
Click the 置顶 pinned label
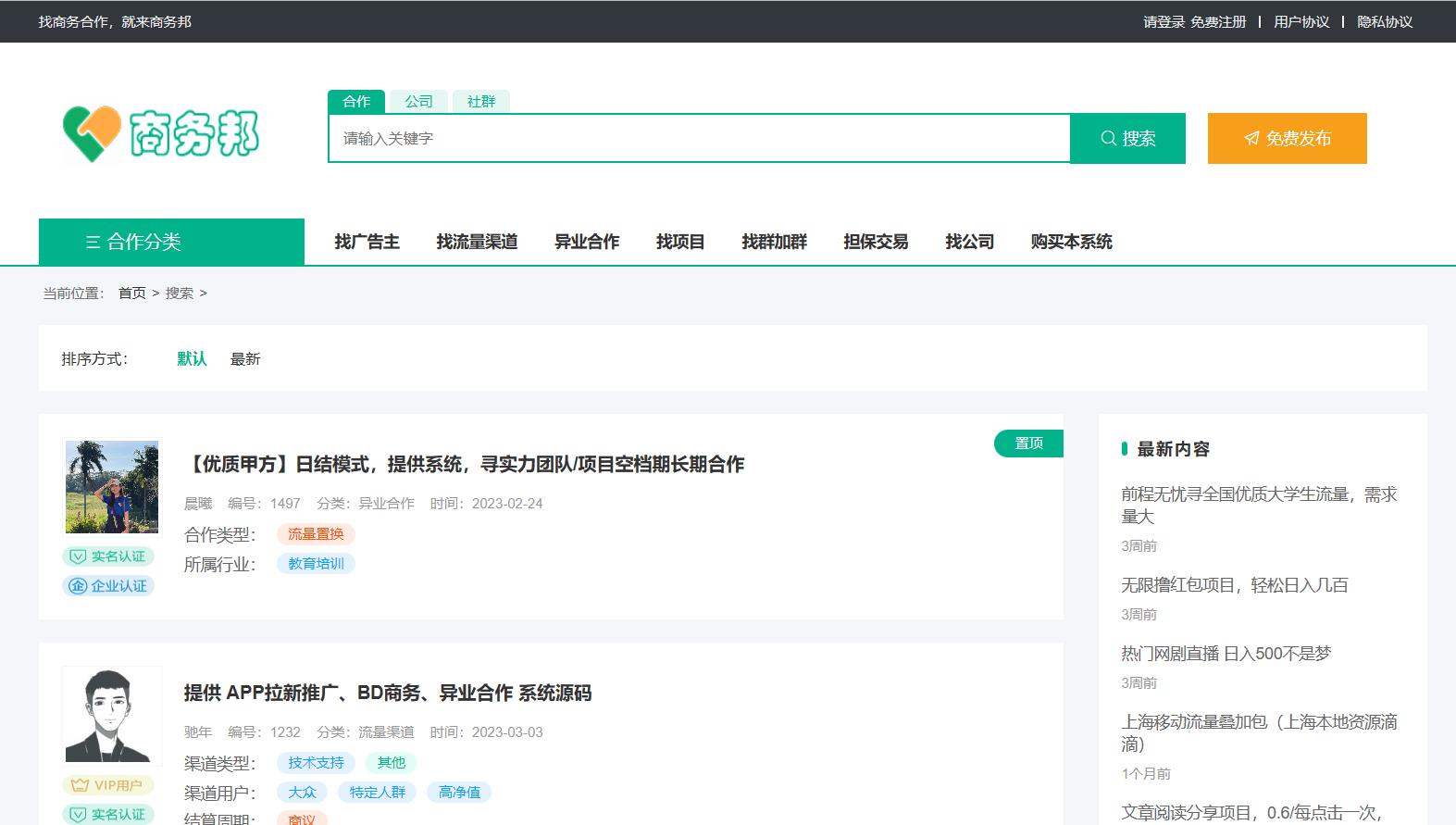click(x=1028, y=444)
